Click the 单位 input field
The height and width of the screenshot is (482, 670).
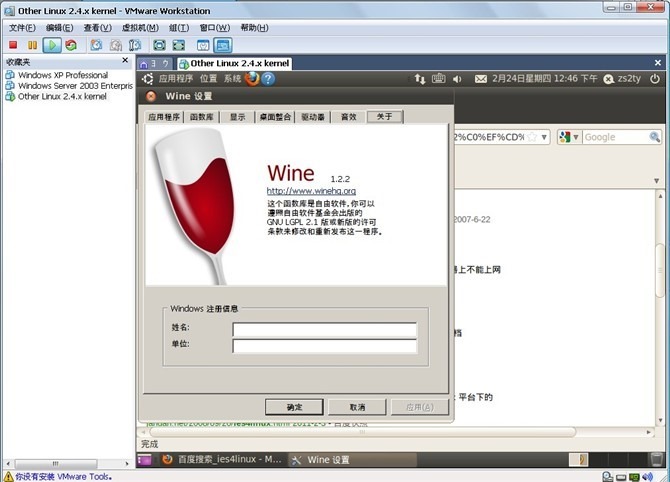(325, 346)
